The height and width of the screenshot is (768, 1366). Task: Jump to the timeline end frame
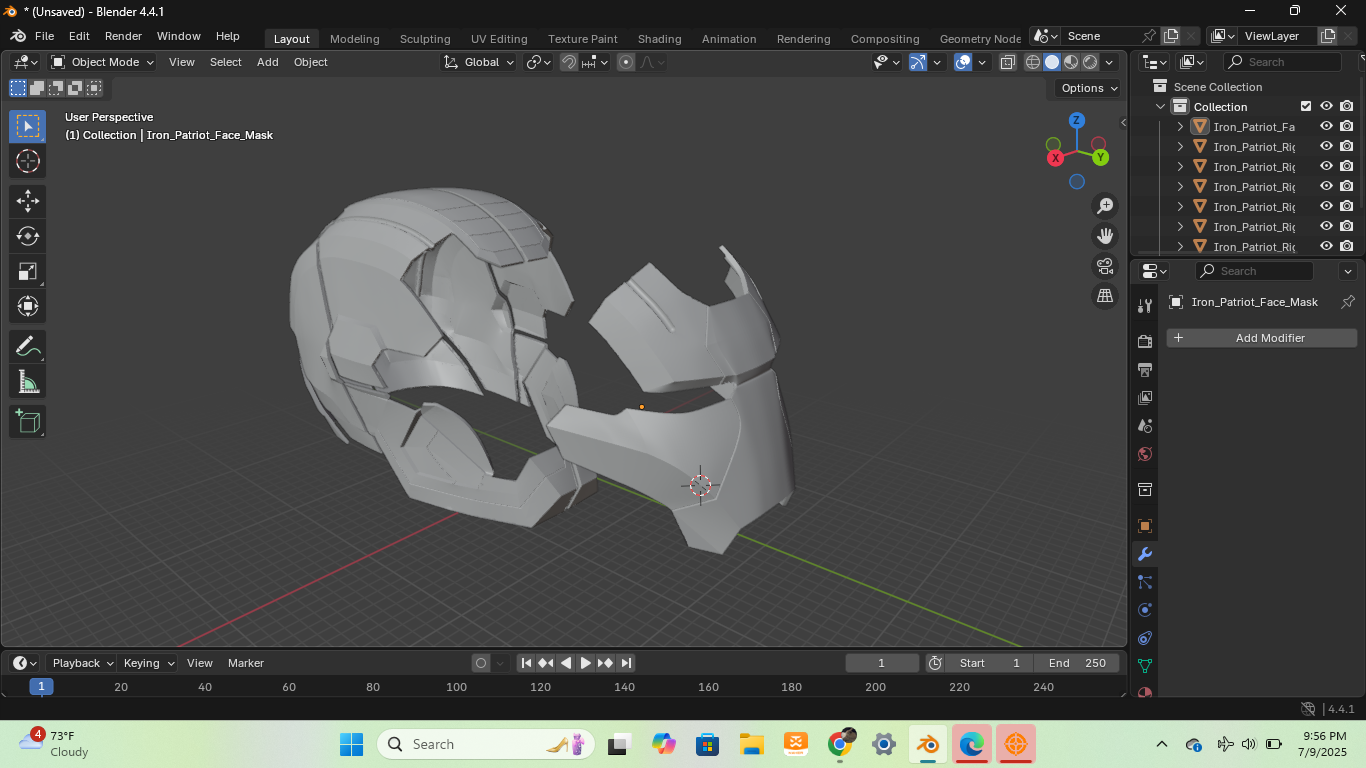[x=626, y=663]
